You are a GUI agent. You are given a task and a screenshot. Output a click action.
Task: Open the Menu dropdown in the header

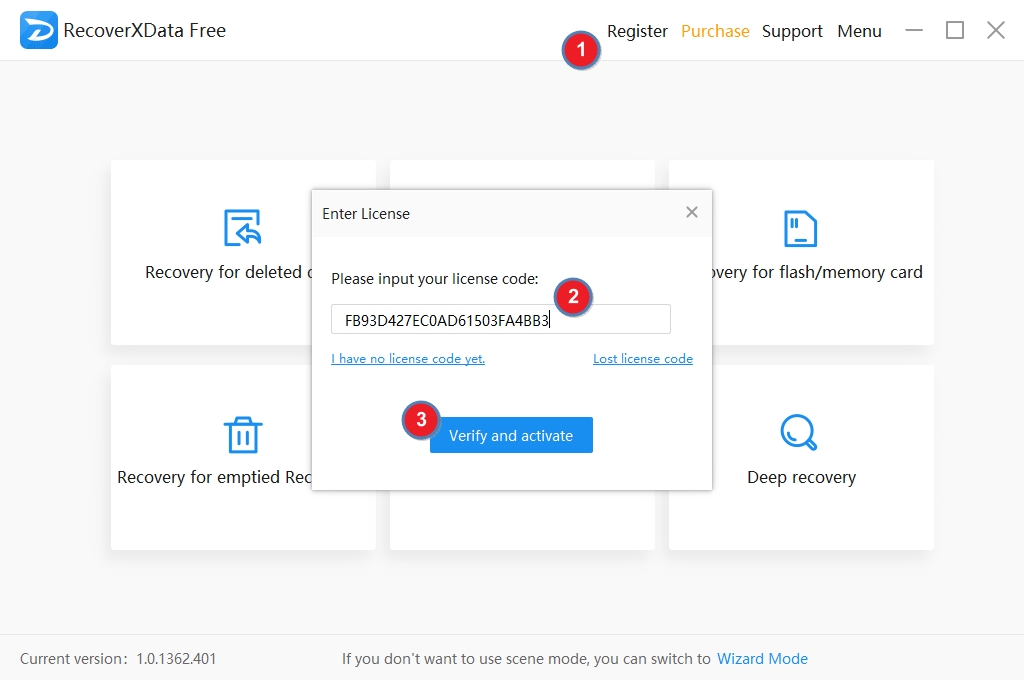click(859, 31)
